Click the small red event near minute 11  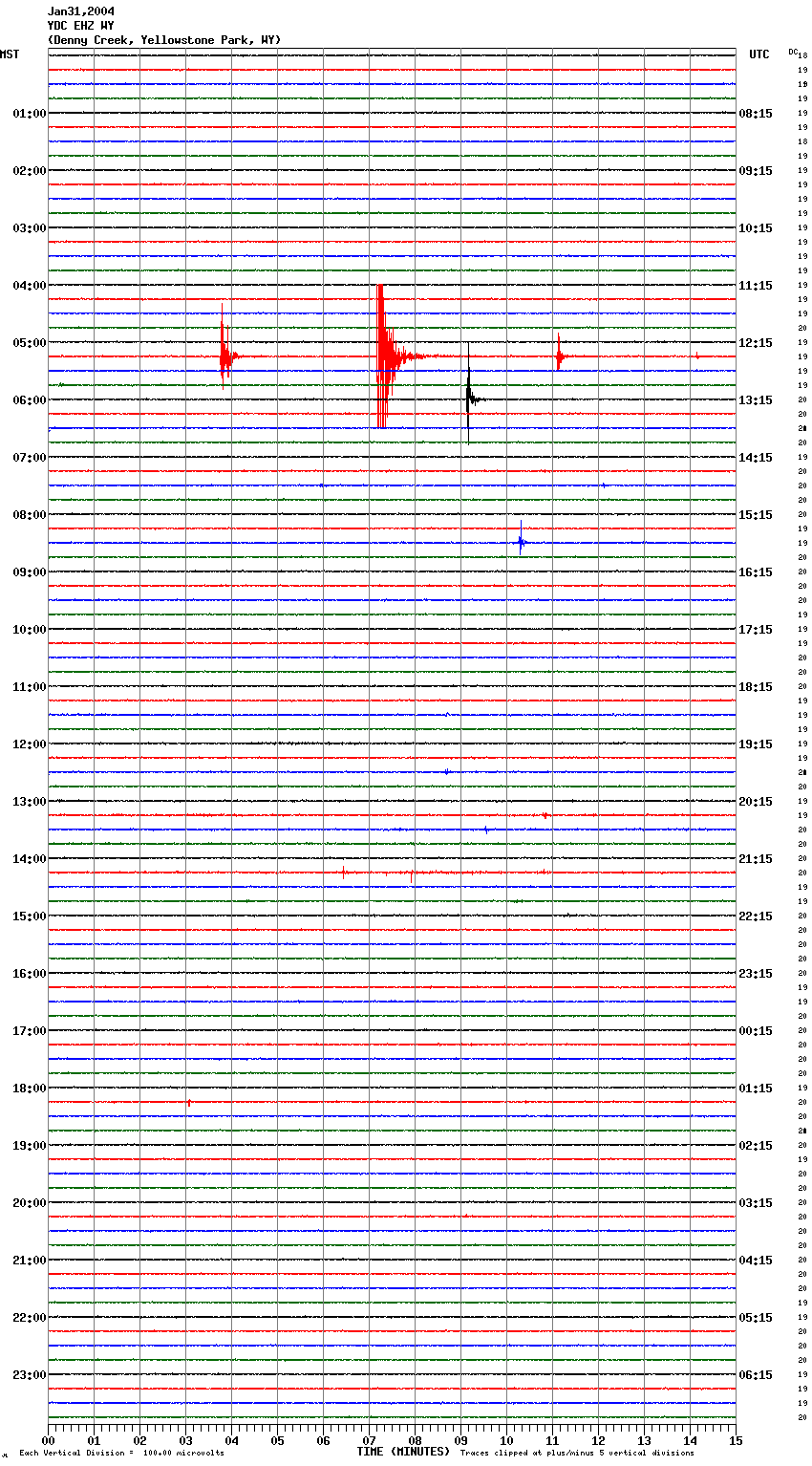click(x=560, y=353)
